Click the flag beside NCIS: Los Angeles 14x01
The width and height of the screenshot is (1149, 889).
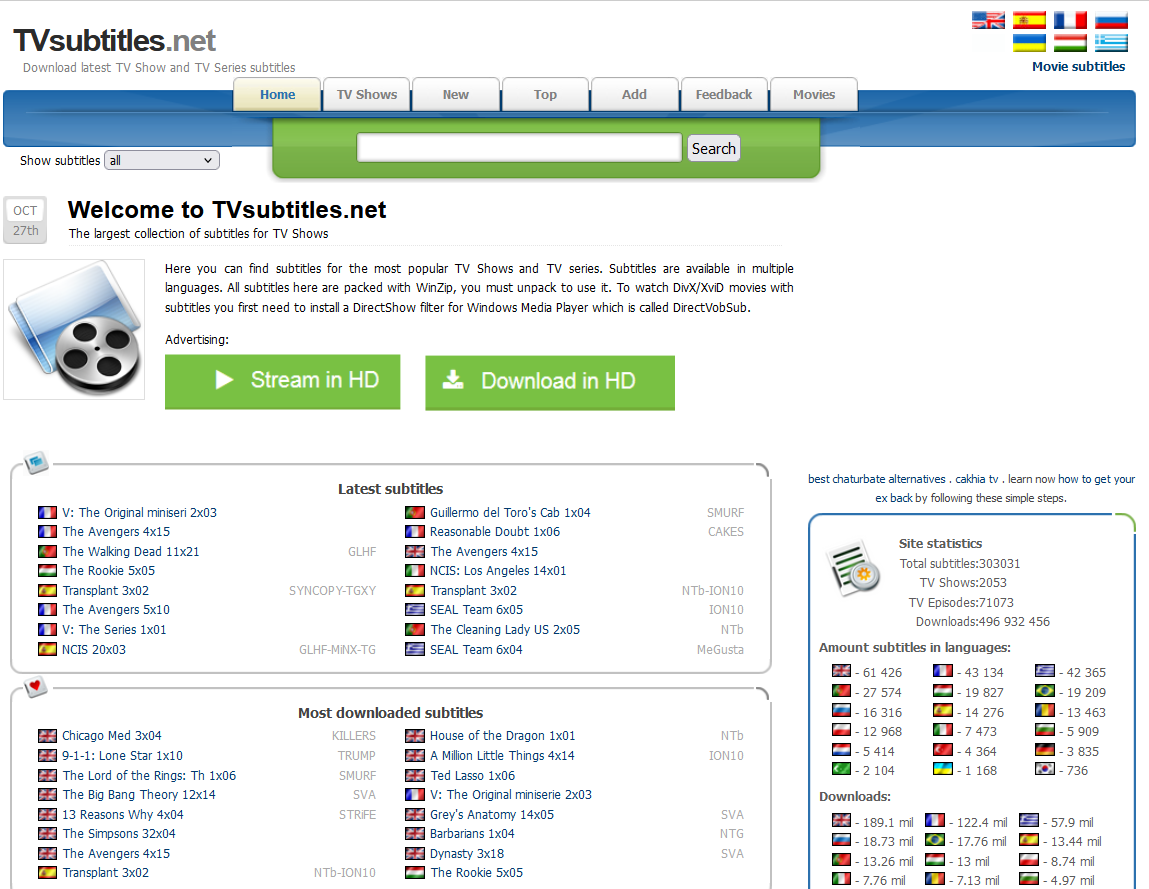point(415,571)
